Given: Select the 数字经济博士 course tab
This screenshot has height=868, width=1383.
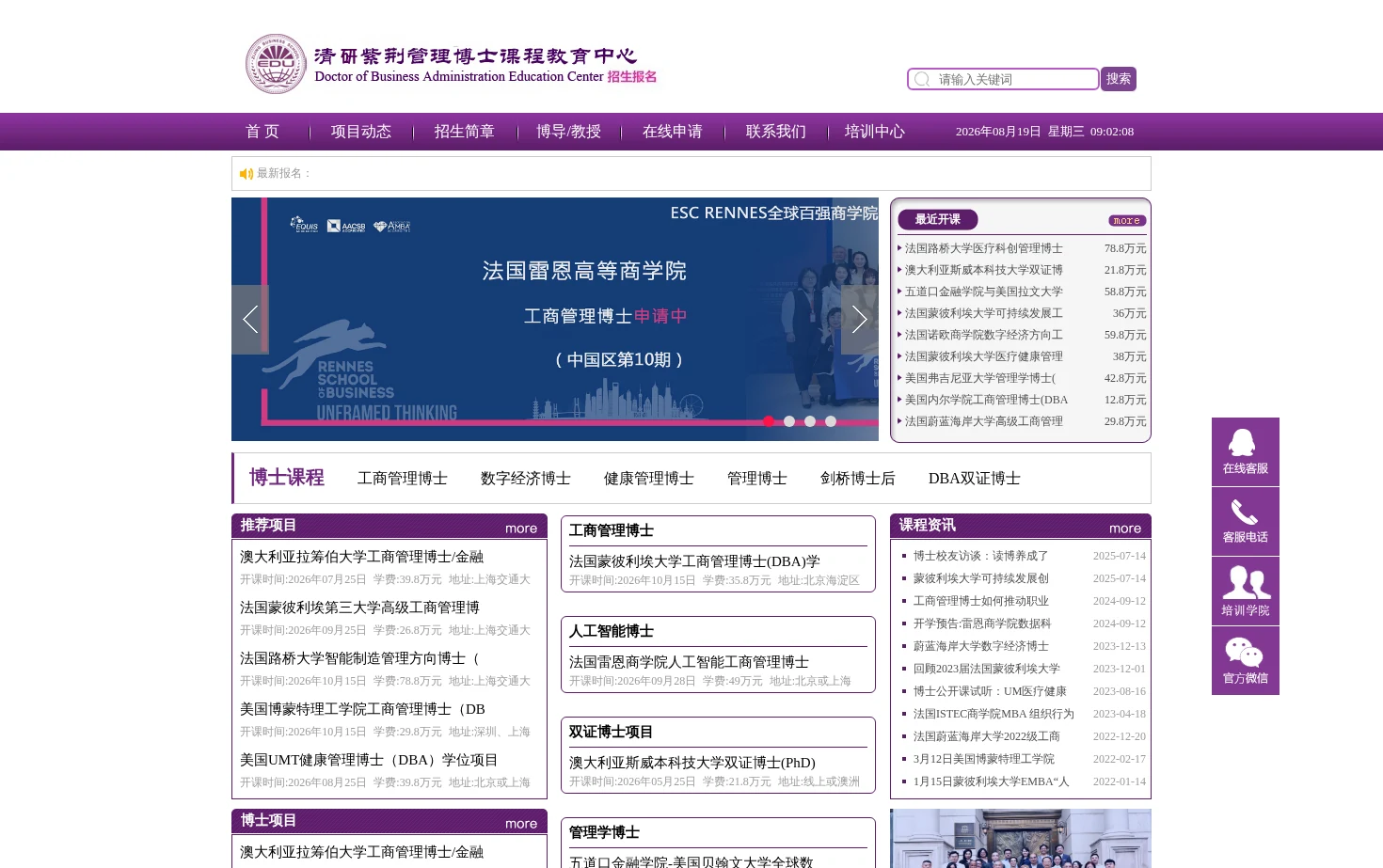Looking at the screenshot, I should 526,479.
